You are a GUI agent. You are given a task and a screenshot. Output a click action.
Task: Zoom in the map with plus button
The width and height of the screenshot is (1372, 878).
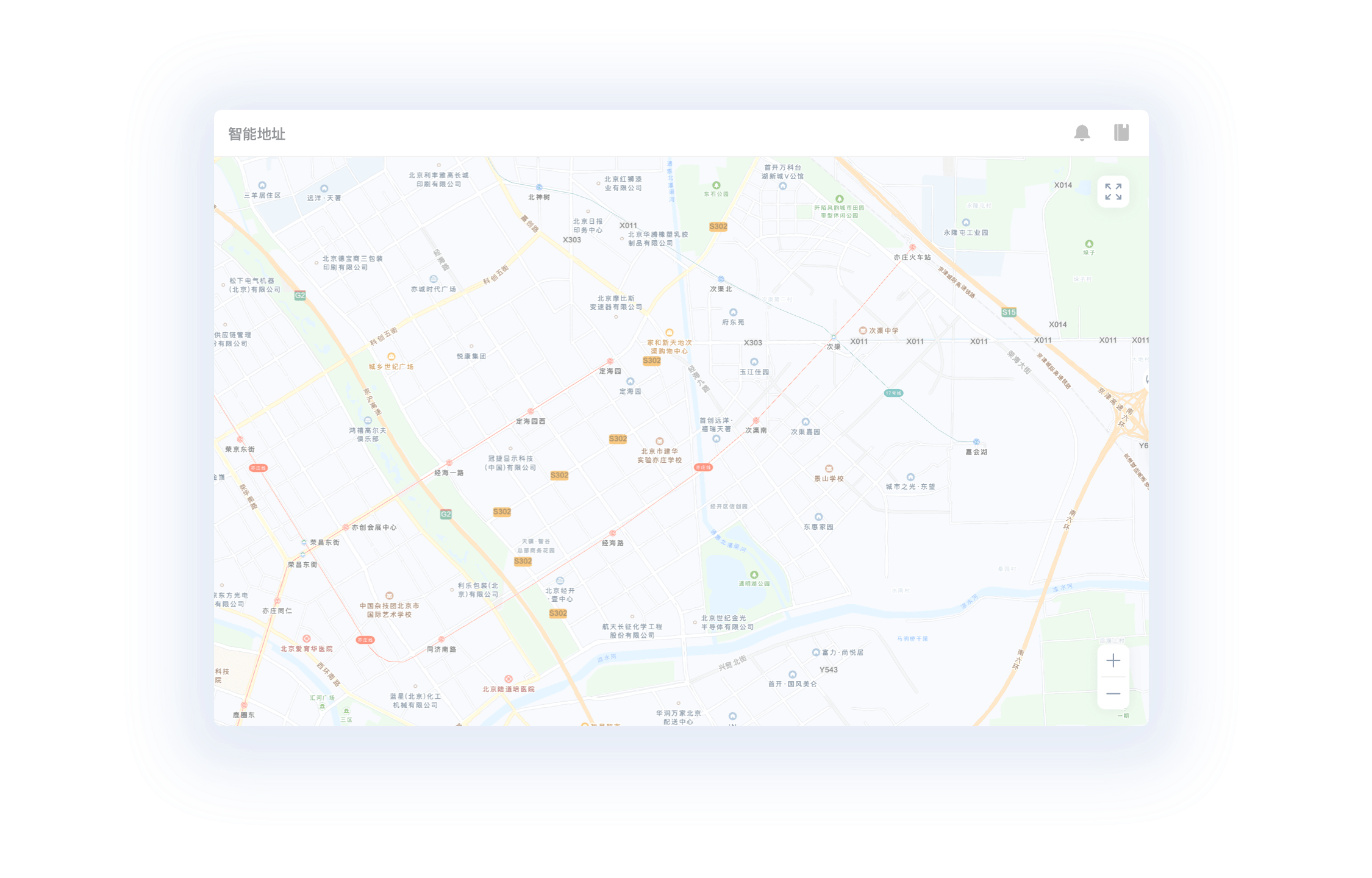[x=1113, y=660]
